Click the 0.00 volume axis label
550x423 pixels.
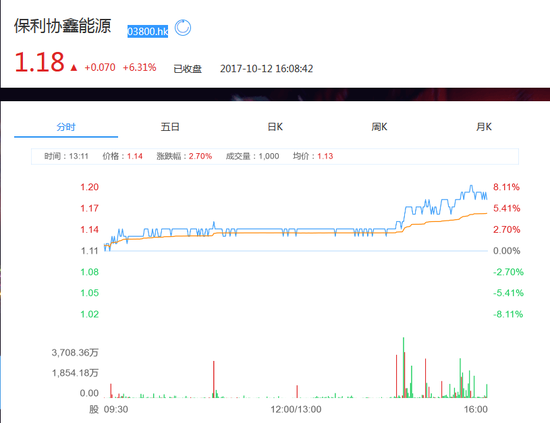(89, 393)
